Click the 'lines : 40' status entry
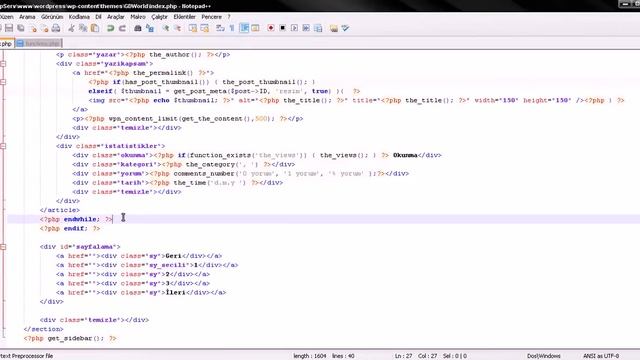The width and height of the screenshot is (640, 360). pos(343,356)
